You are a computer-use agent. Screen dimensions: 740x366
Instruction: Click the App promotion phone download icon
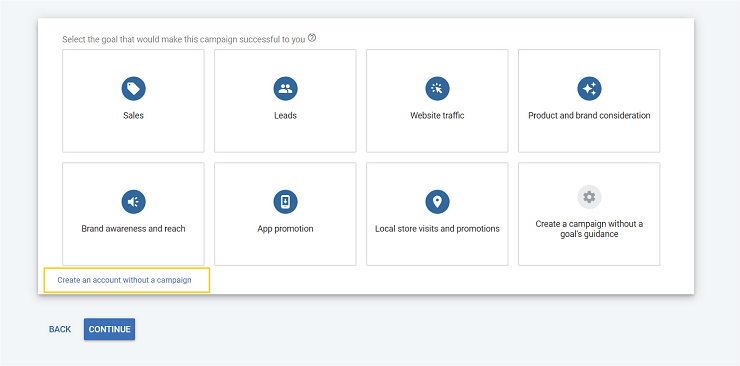tap(286, 202)
